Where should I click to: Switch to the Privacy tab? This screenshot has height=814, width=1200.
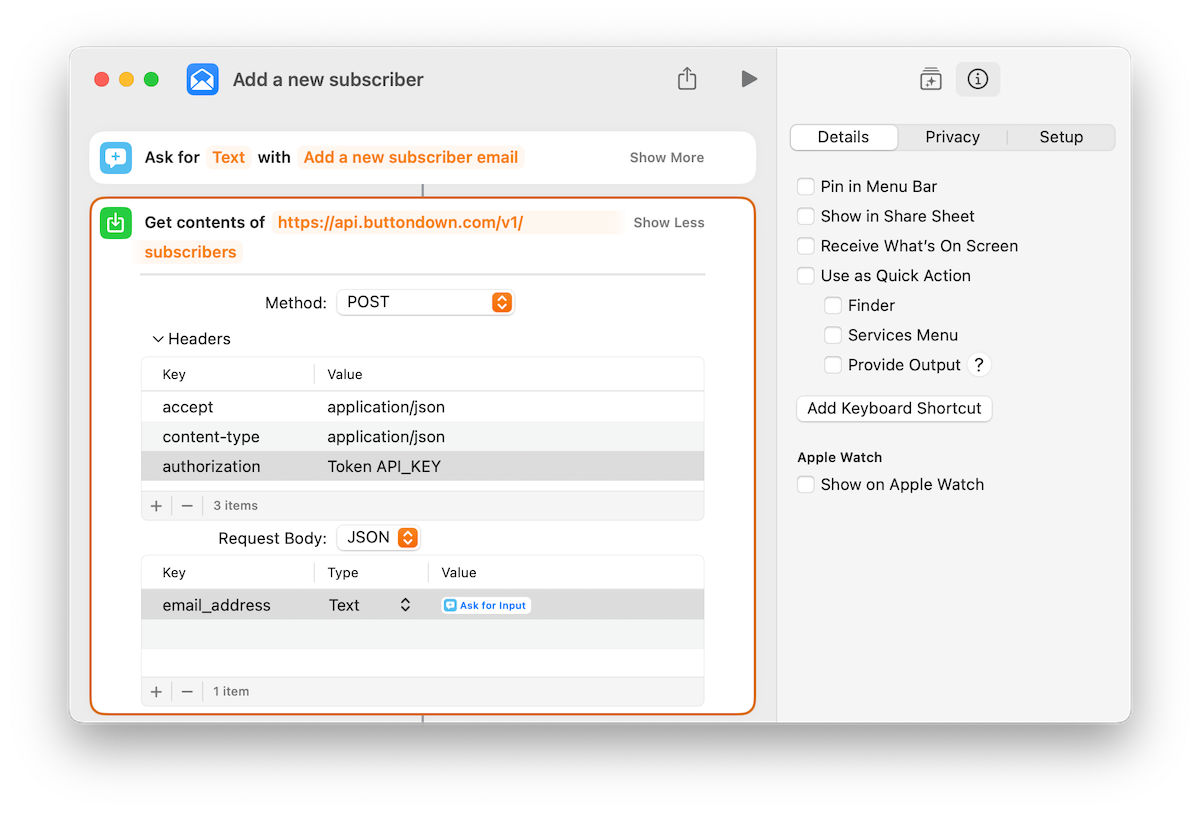pos(952,137)
